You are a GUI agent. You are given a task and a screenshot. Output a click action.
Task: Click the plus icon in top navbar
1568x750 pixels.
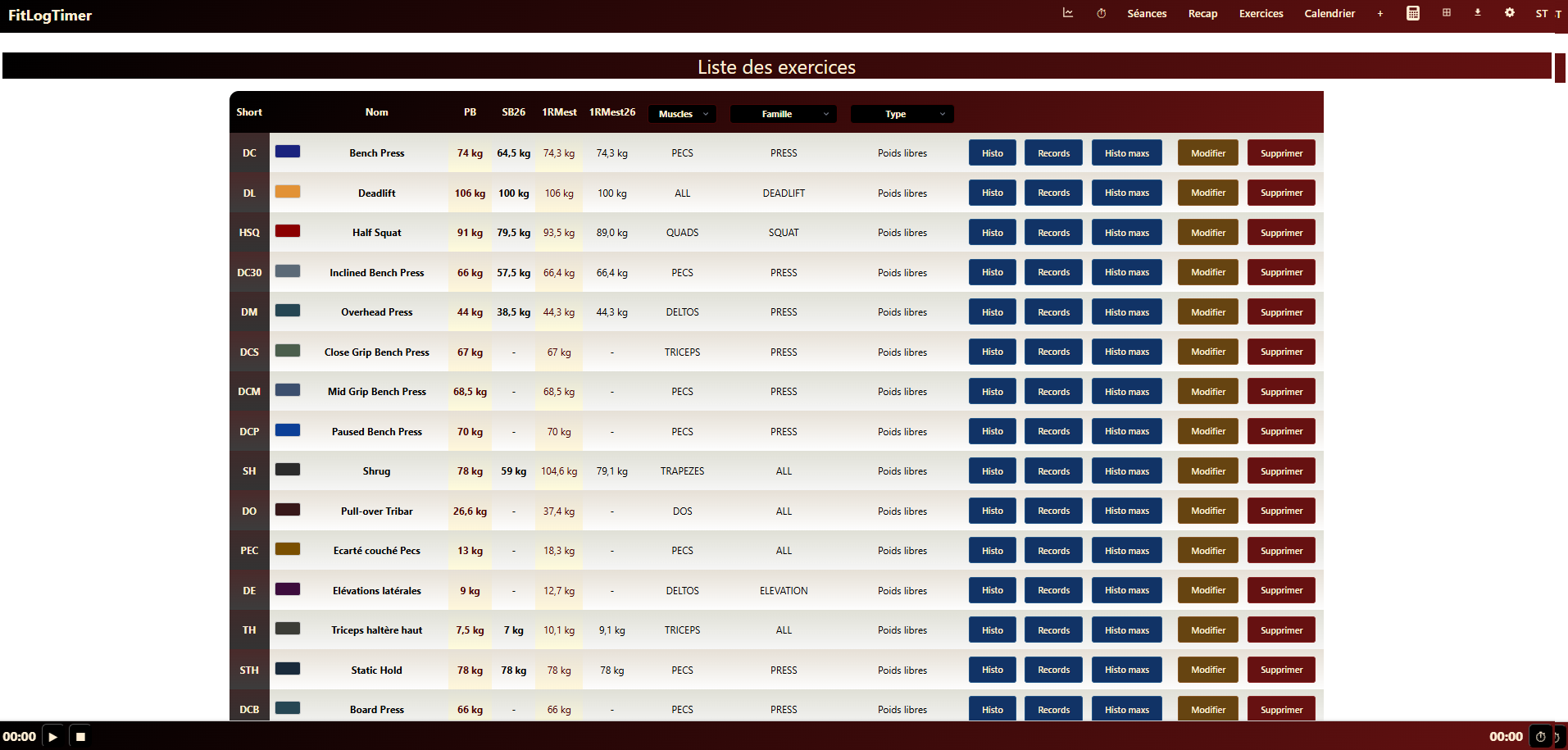tap(1380, 13)
